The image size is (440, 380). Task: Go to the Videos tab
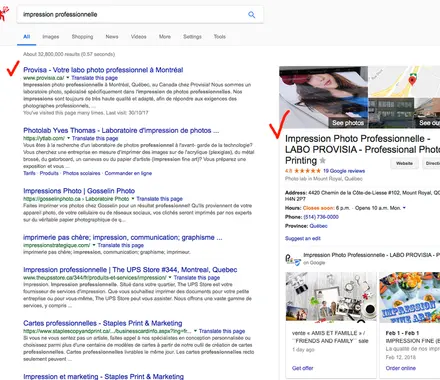point(138,37)
